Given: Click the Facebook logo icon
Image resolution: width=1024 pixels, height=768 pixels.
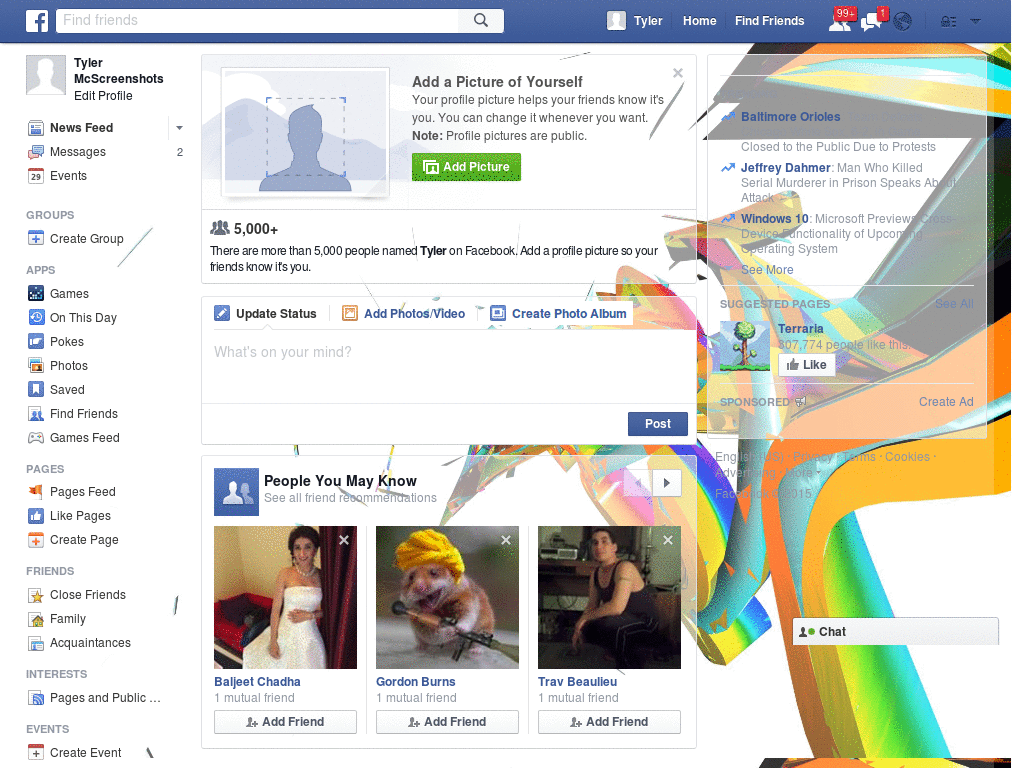Looking at the screenshot, I should [x=37, y=21].
